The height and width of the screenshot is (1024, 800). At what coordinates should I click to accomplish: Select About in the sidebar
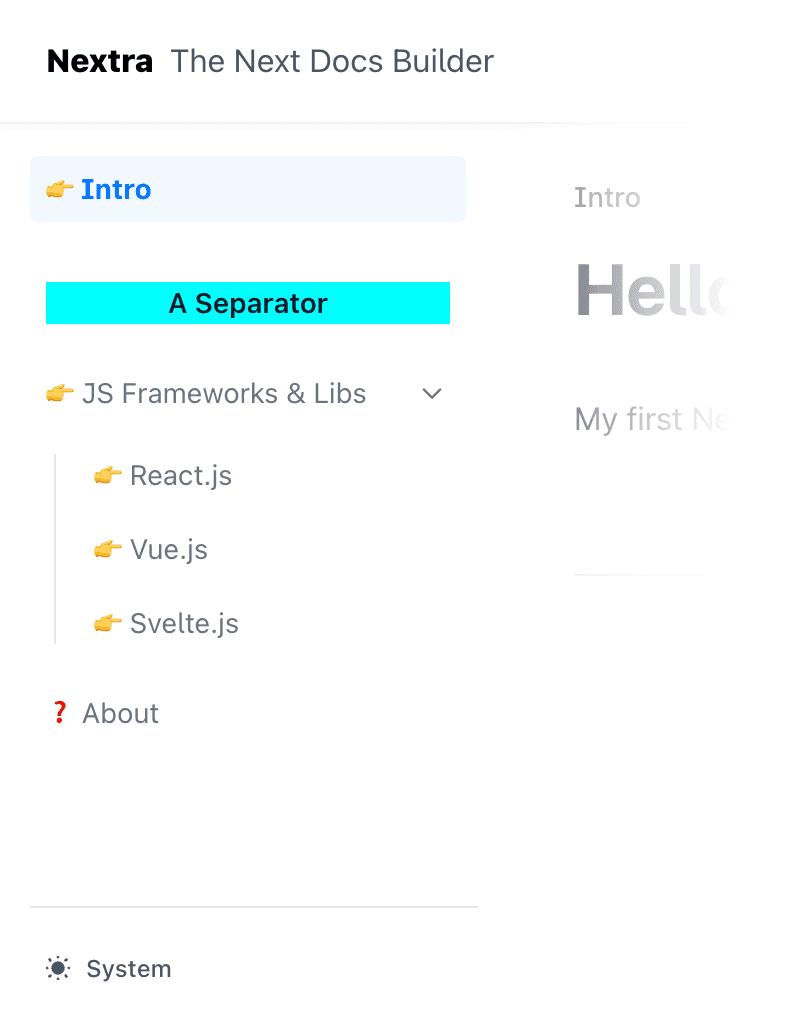pos(121,713)
